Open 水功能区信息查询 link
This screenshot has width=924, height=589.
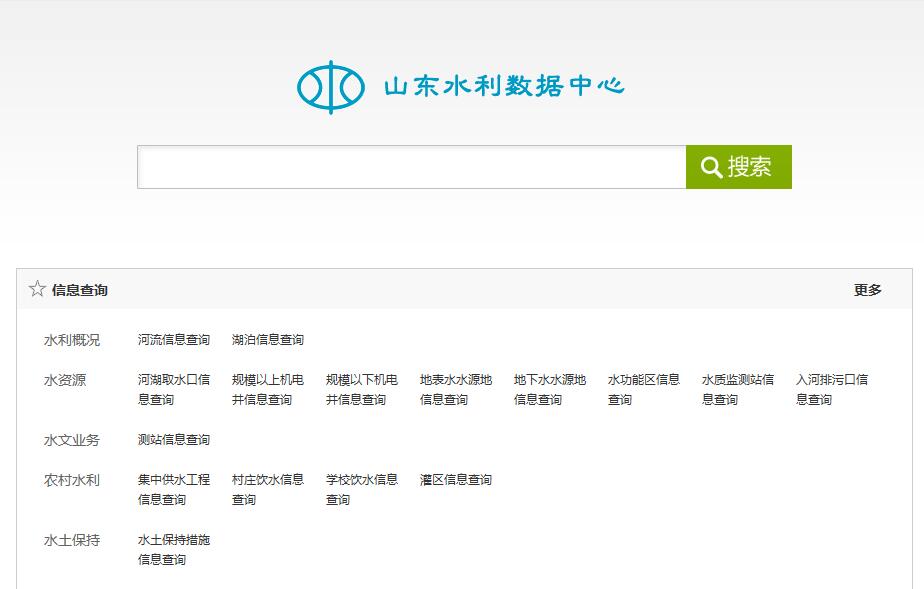coord(644,389)
